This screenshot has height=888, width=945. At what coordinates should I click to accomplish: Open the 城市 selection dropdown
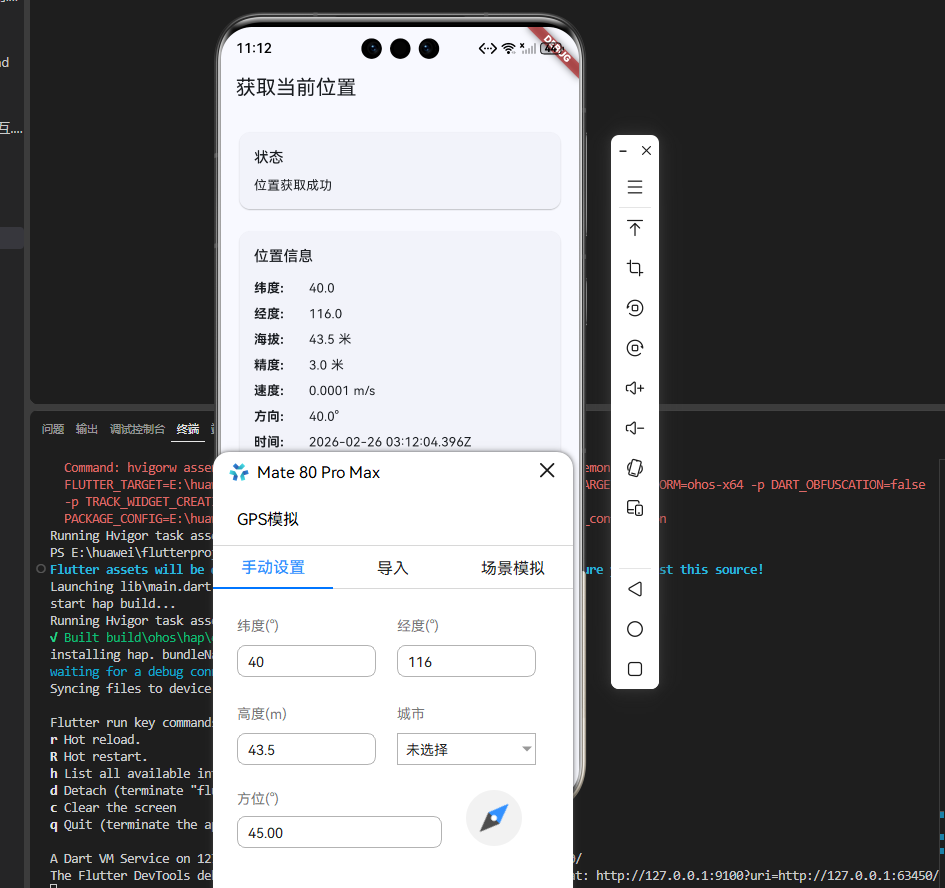point(466,748)
